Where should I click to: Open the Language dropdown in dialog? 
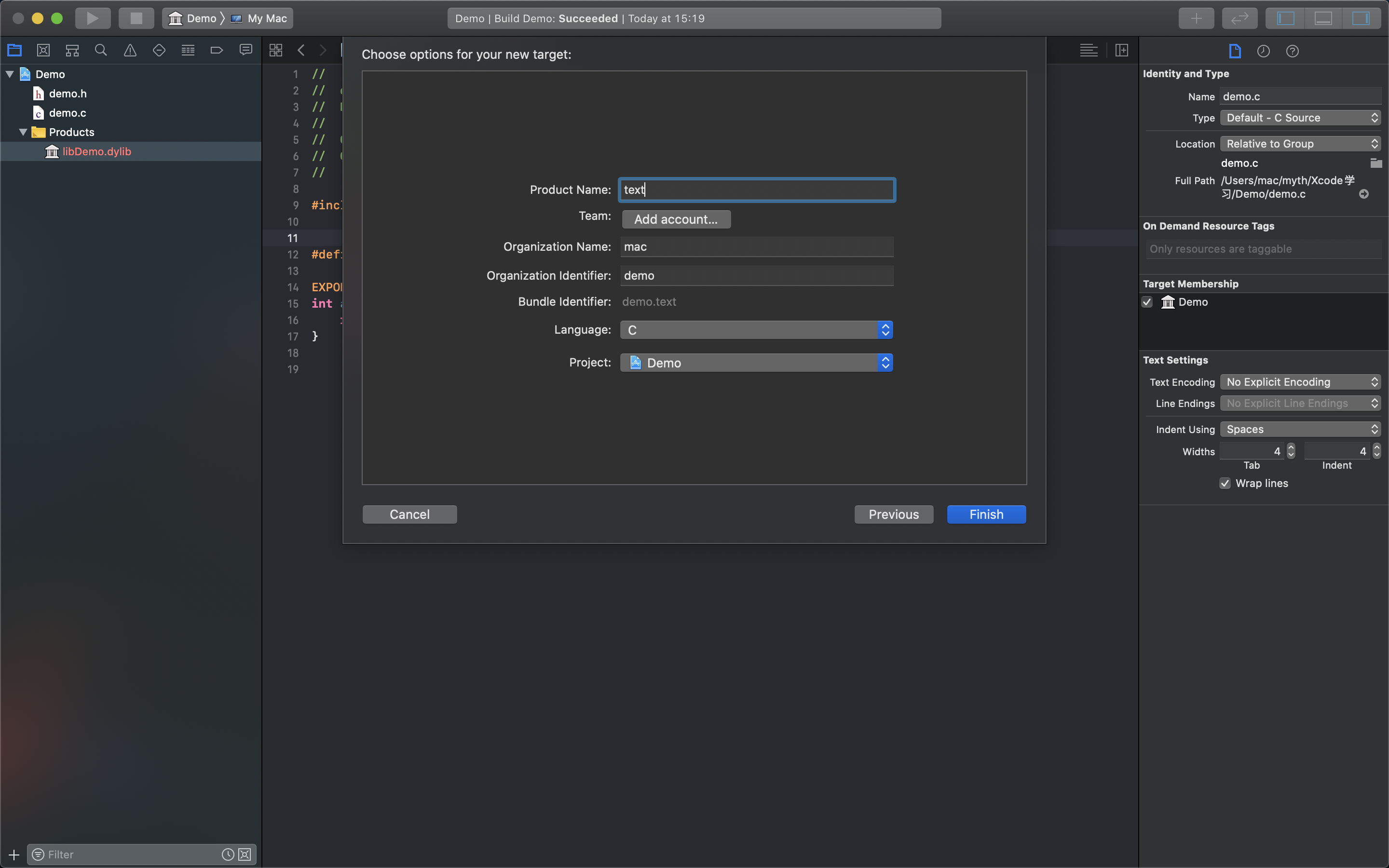tap(756, 330)
